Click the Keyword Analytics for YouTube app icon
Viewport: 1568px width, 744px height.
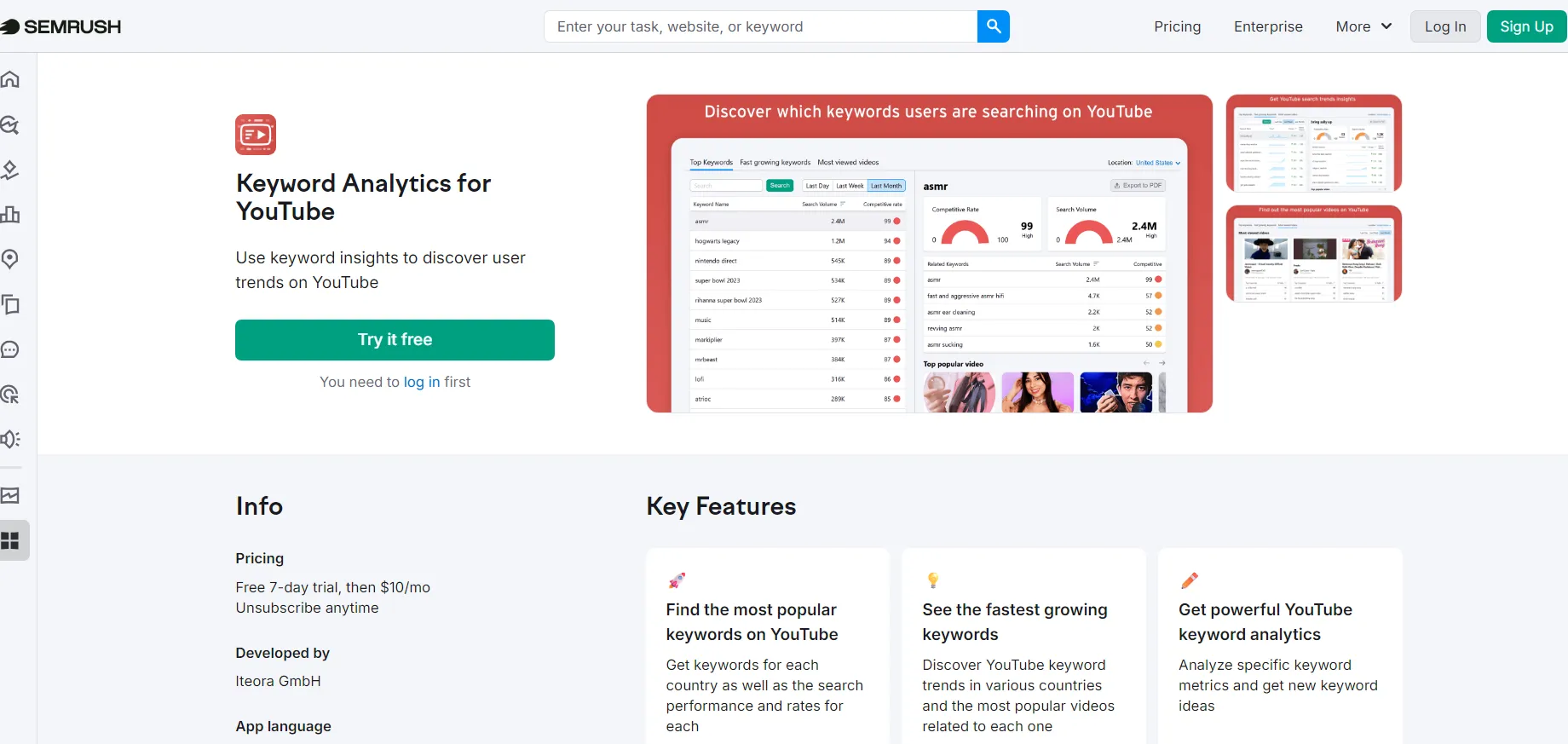(256, 135)
